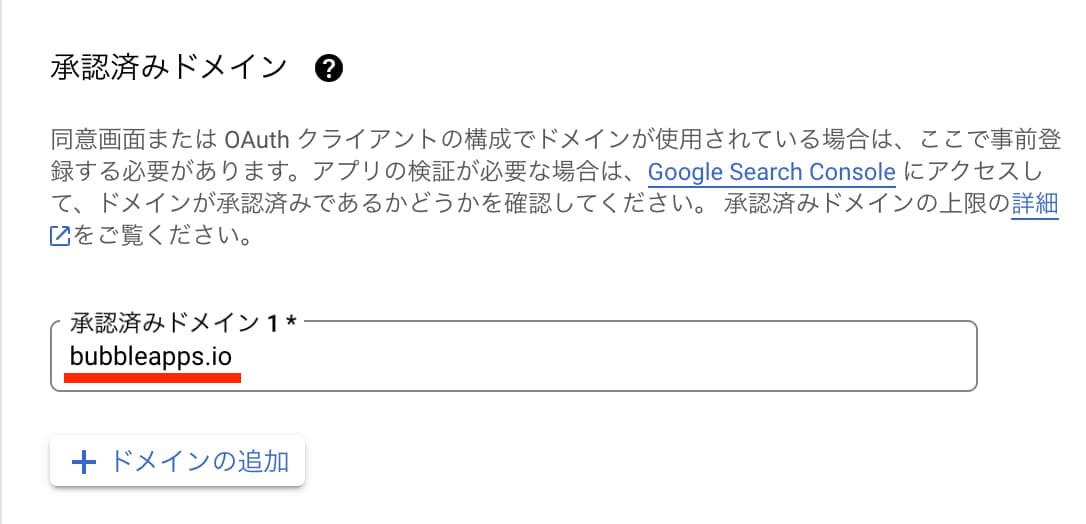The height and width of the screenshot is (524, 1086).
Task: Place cursor in the bubbleapps.io text
Action: tap(151, 357)
